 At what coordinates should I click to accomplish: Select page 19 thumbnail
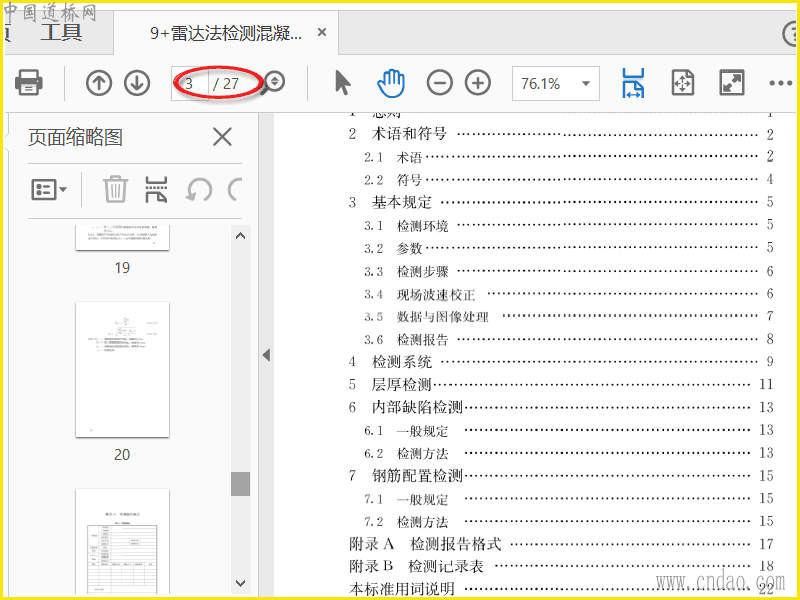tap(122, 238)
